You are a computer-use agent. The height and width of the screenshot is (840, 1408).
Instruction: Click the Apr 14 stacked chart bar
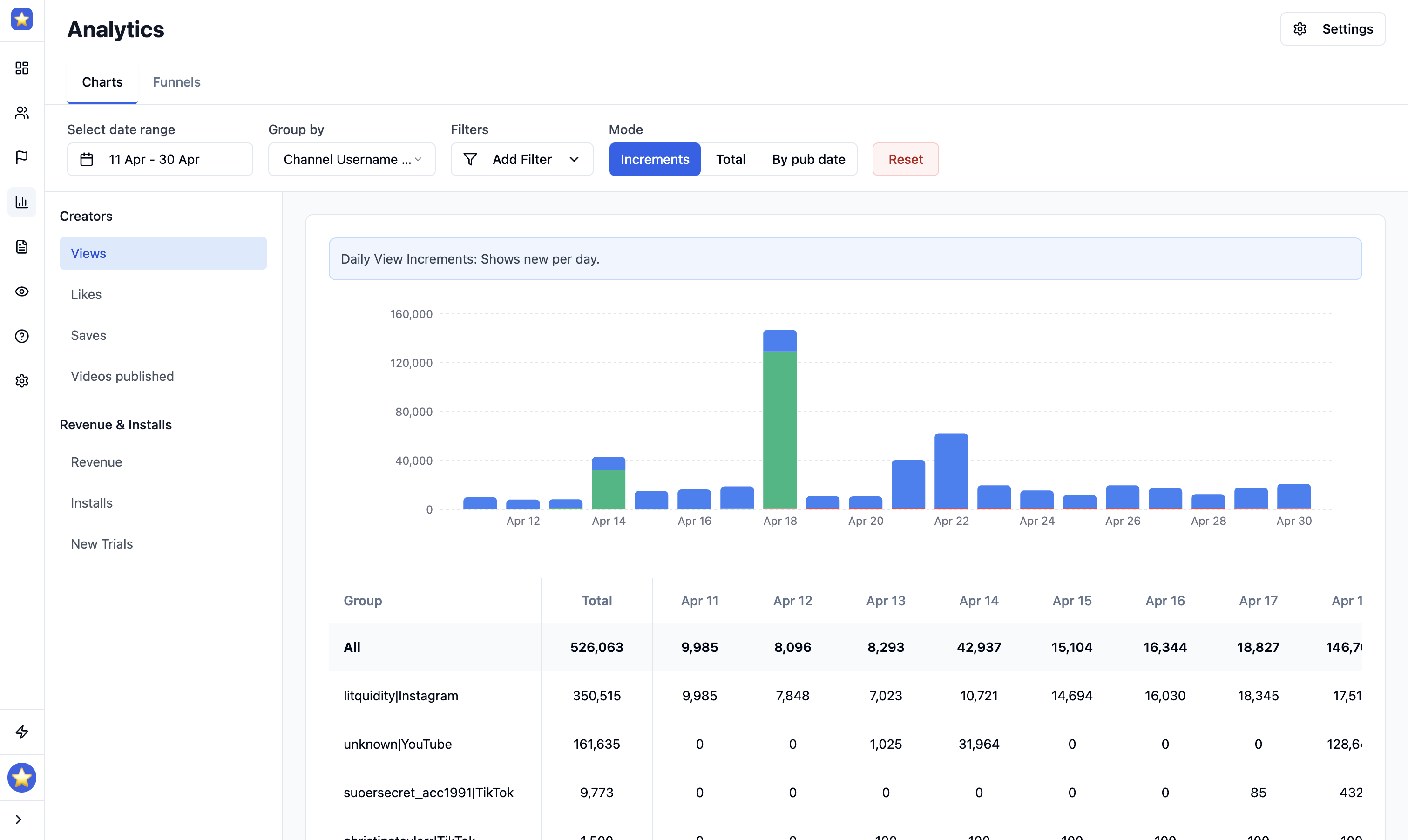click(609, 483)
